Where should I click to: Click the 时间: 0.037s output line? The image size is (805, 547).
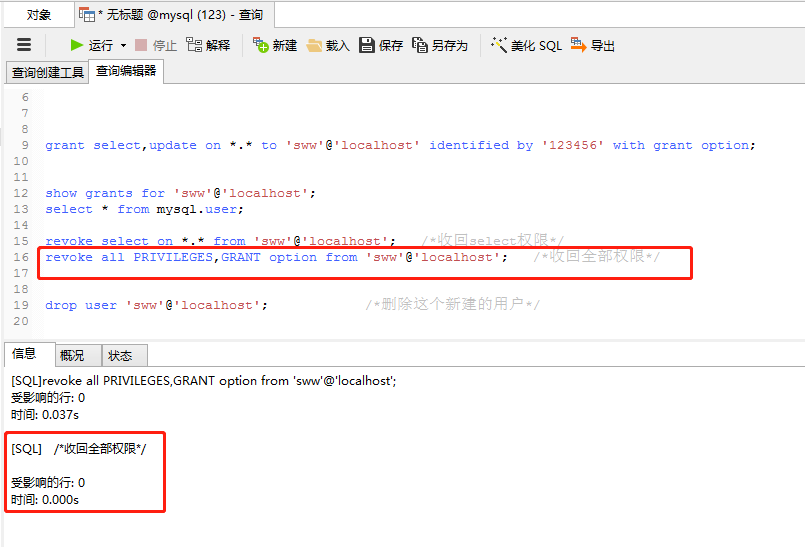click(45, 414)
